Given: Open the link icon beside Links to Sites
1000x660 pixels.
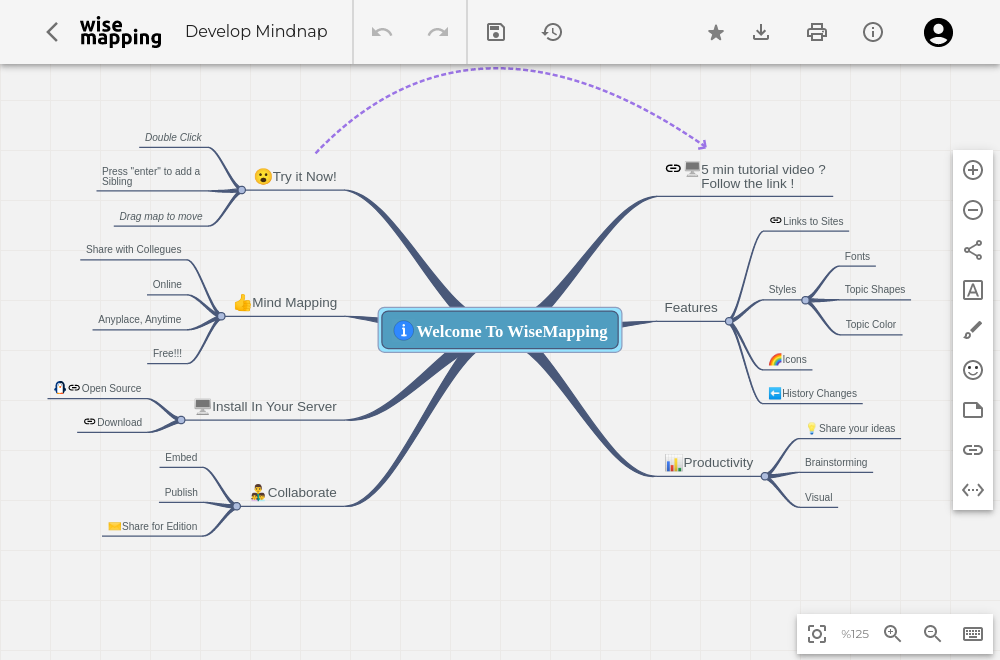Looking at the screenshot, I should pos(776,220).
